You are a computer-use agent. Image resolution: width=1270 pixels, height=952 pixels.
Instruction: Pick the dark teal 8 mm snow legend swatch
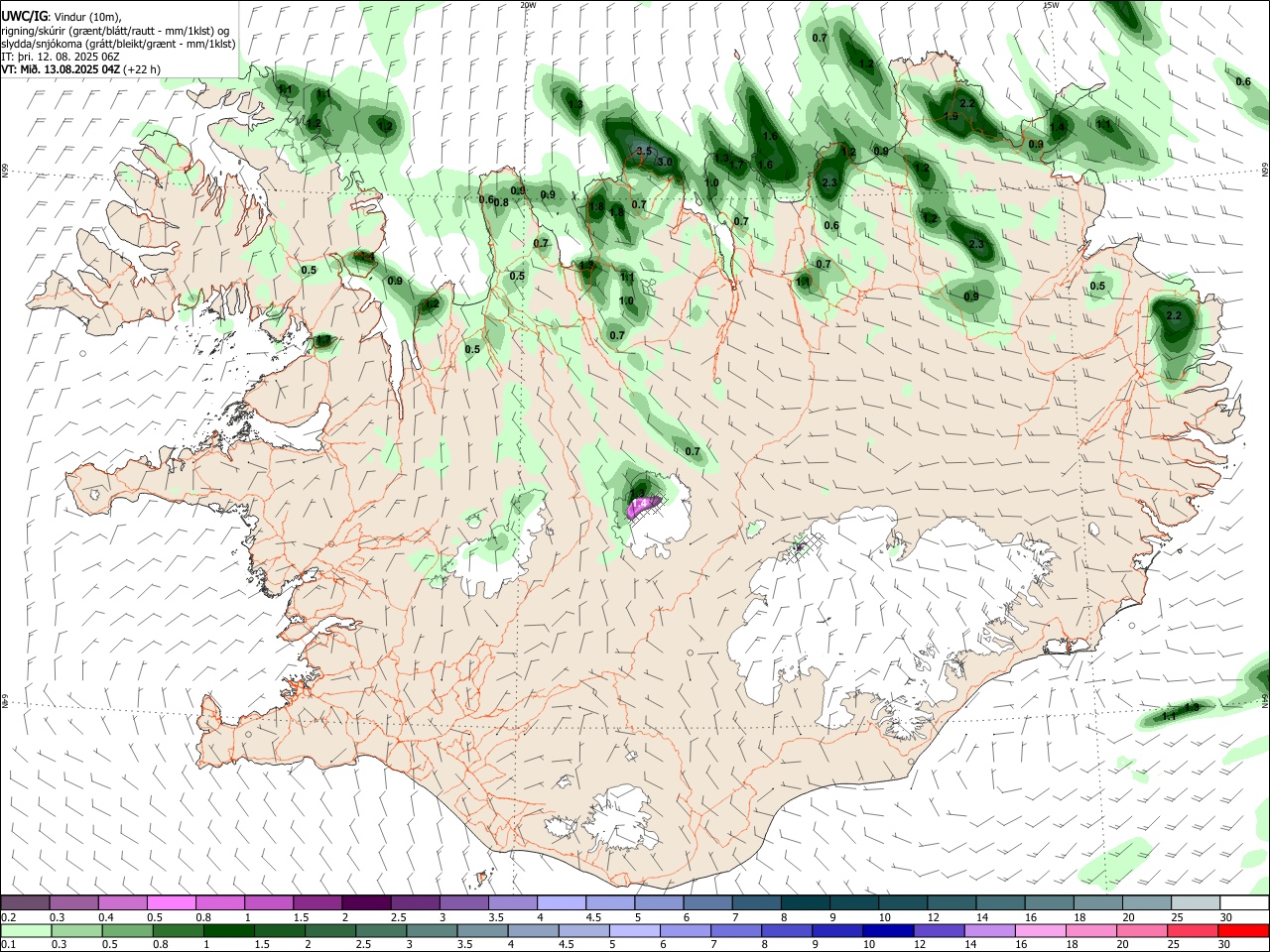(x=806, y=903)
